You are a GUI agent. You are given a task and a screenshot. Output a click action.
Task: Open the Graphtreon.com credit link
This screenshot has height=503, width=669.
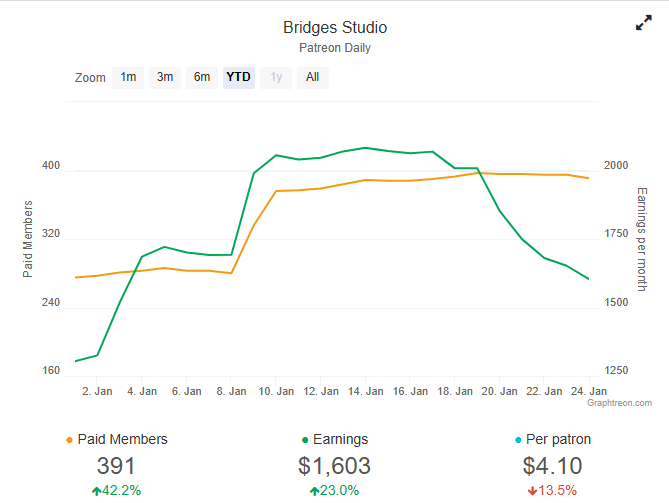click(x=619, y=403)
